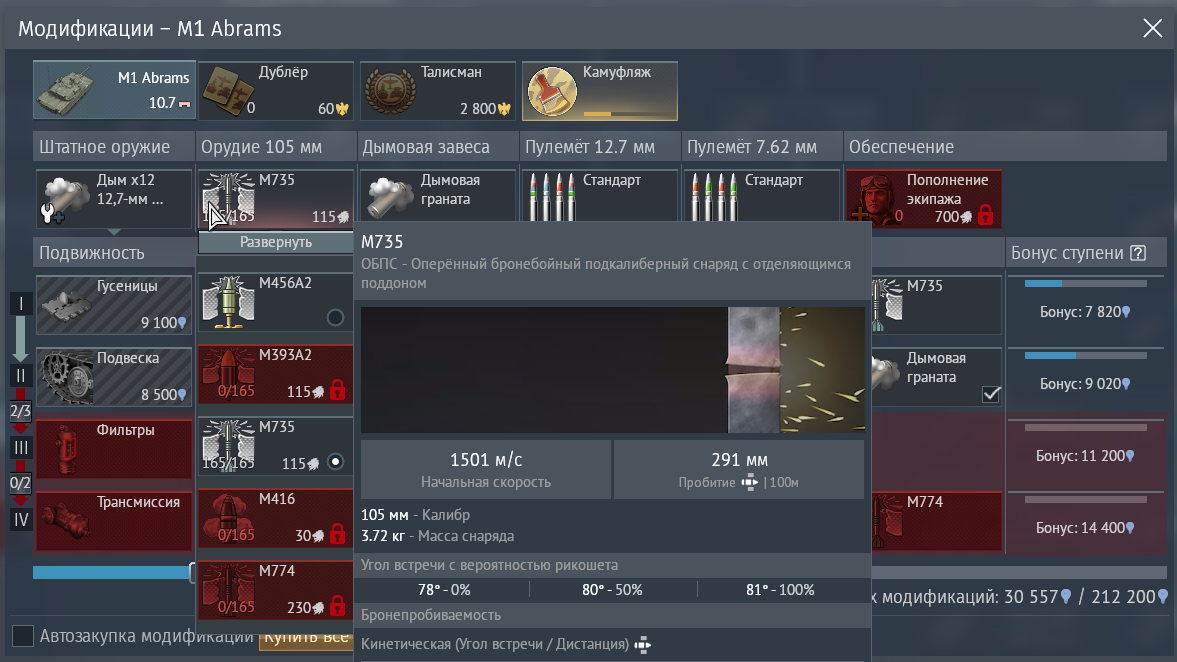This screenshot has height=662, width=1177.
Task: Select tier III marker
Action: pos(20,447)
